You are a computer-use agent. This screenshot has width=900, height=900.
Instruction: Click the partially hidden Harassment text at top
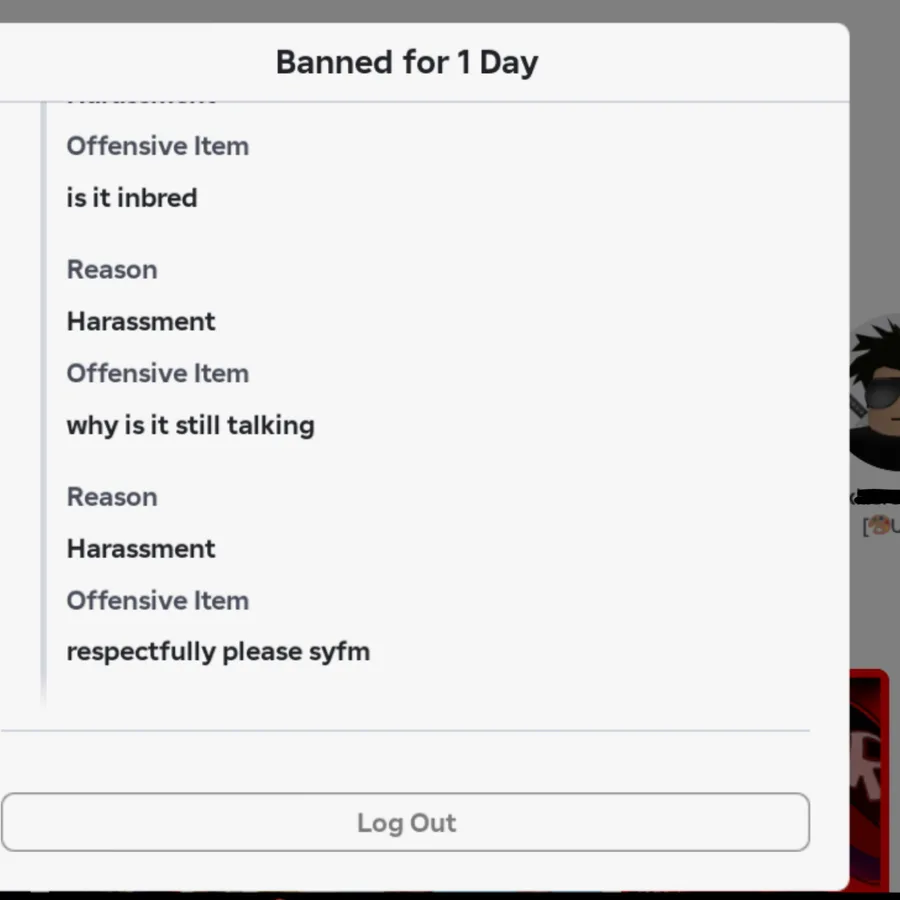click(x=141, y=101)
